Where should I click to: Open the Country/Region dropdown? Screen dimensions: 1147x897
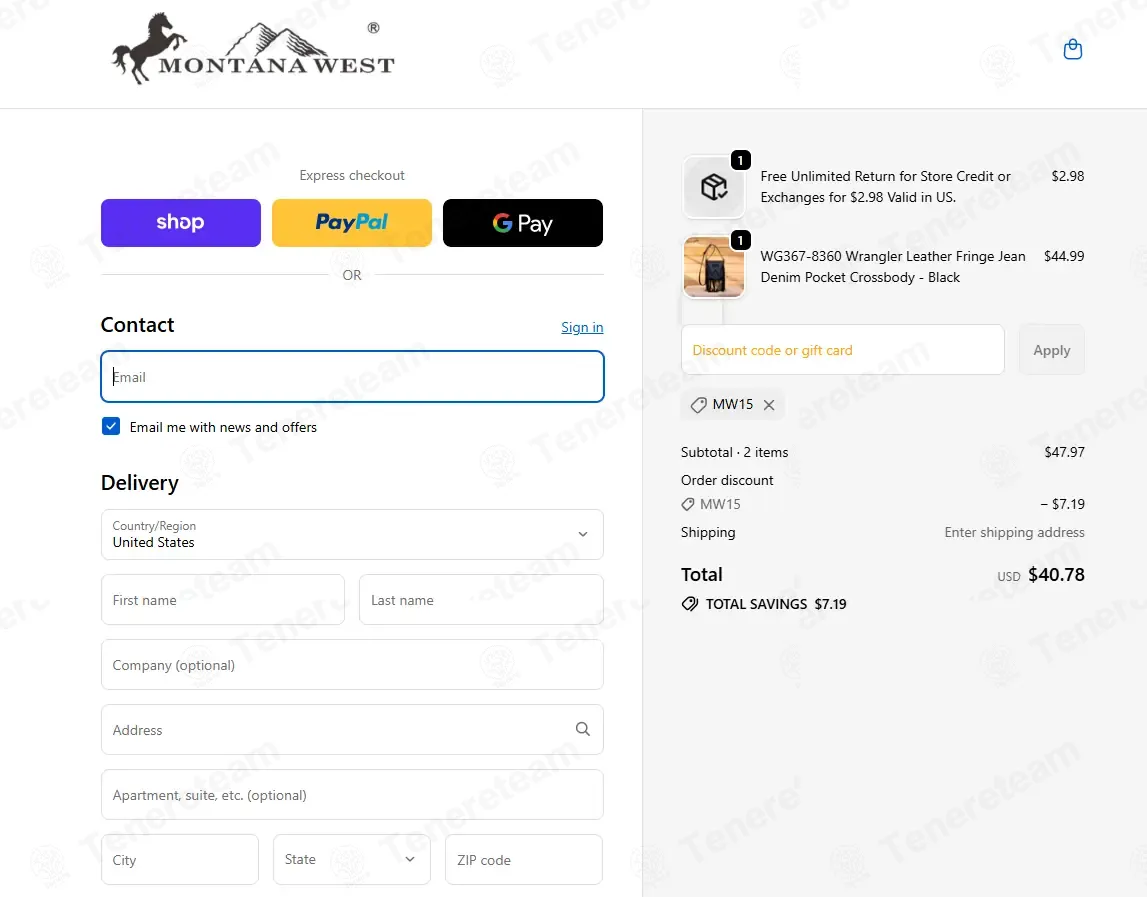(x=352, y=534)
